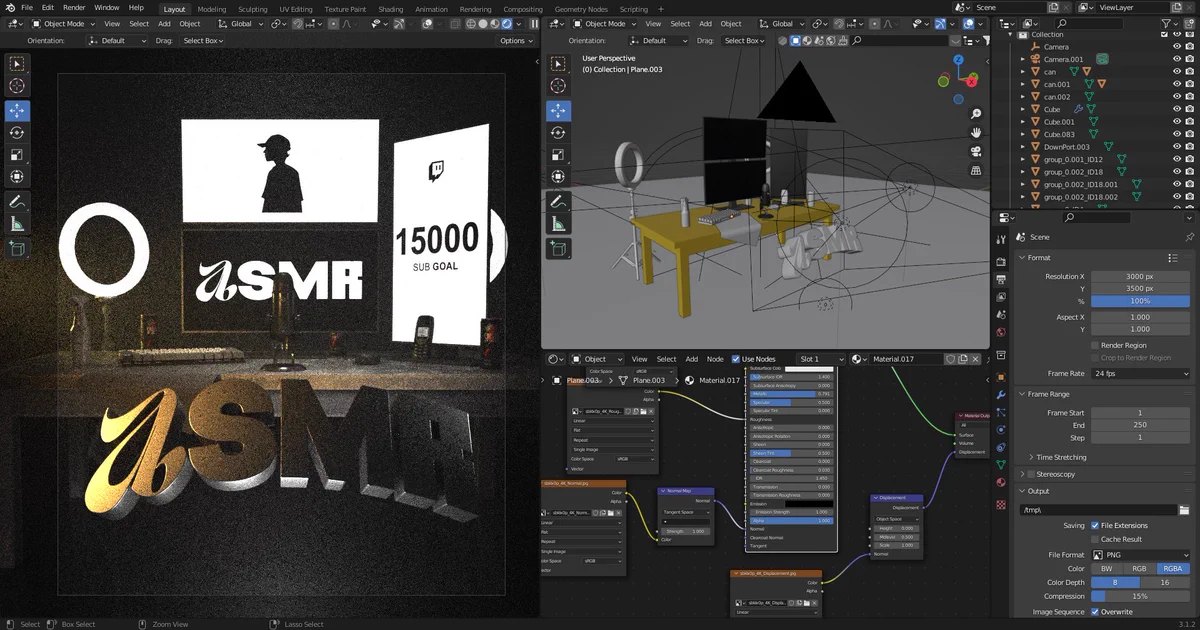Activate the Move tool in right viewport

click(x=559, y=110)
